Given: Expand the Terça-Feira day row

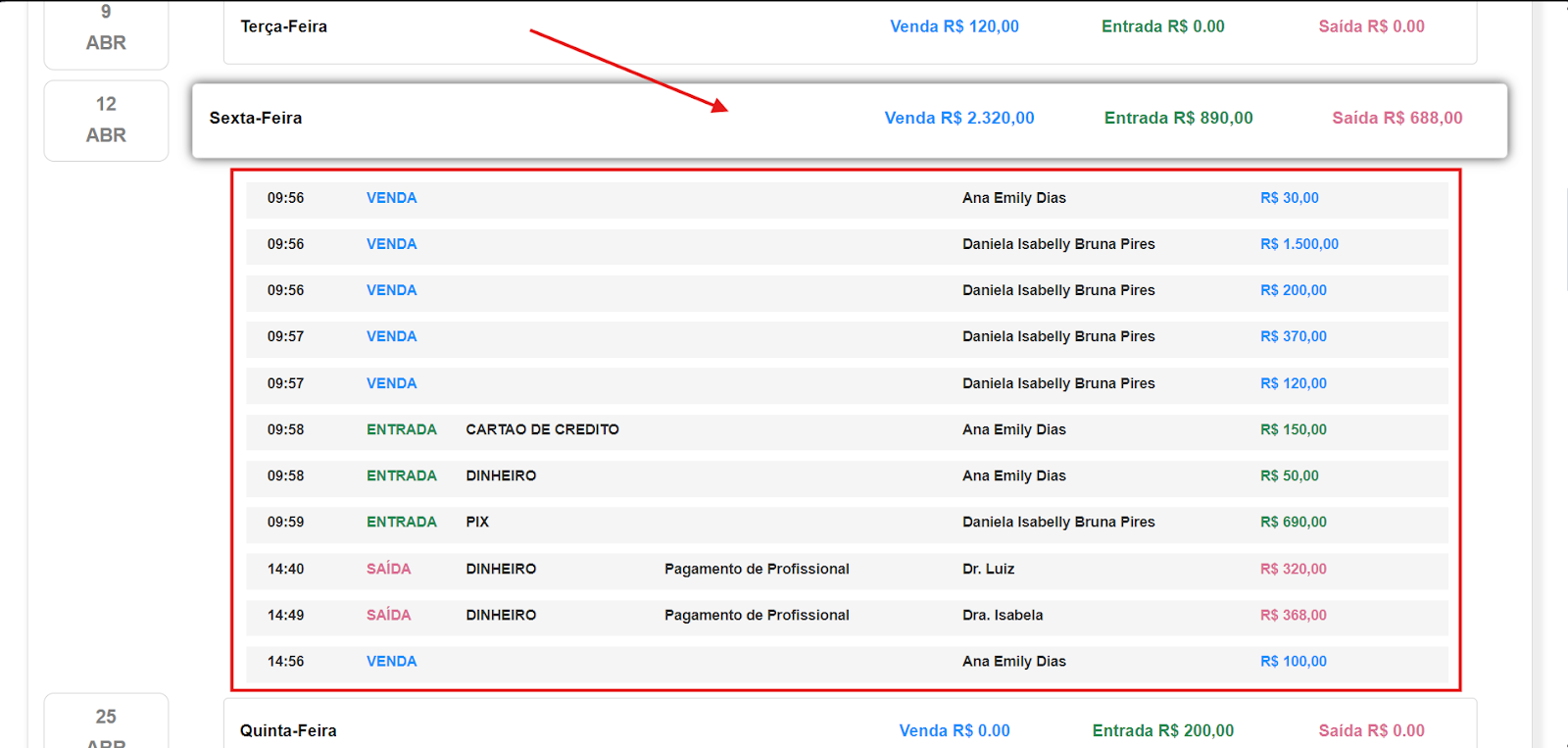Looking at the screenshot, I should (850, 31).
